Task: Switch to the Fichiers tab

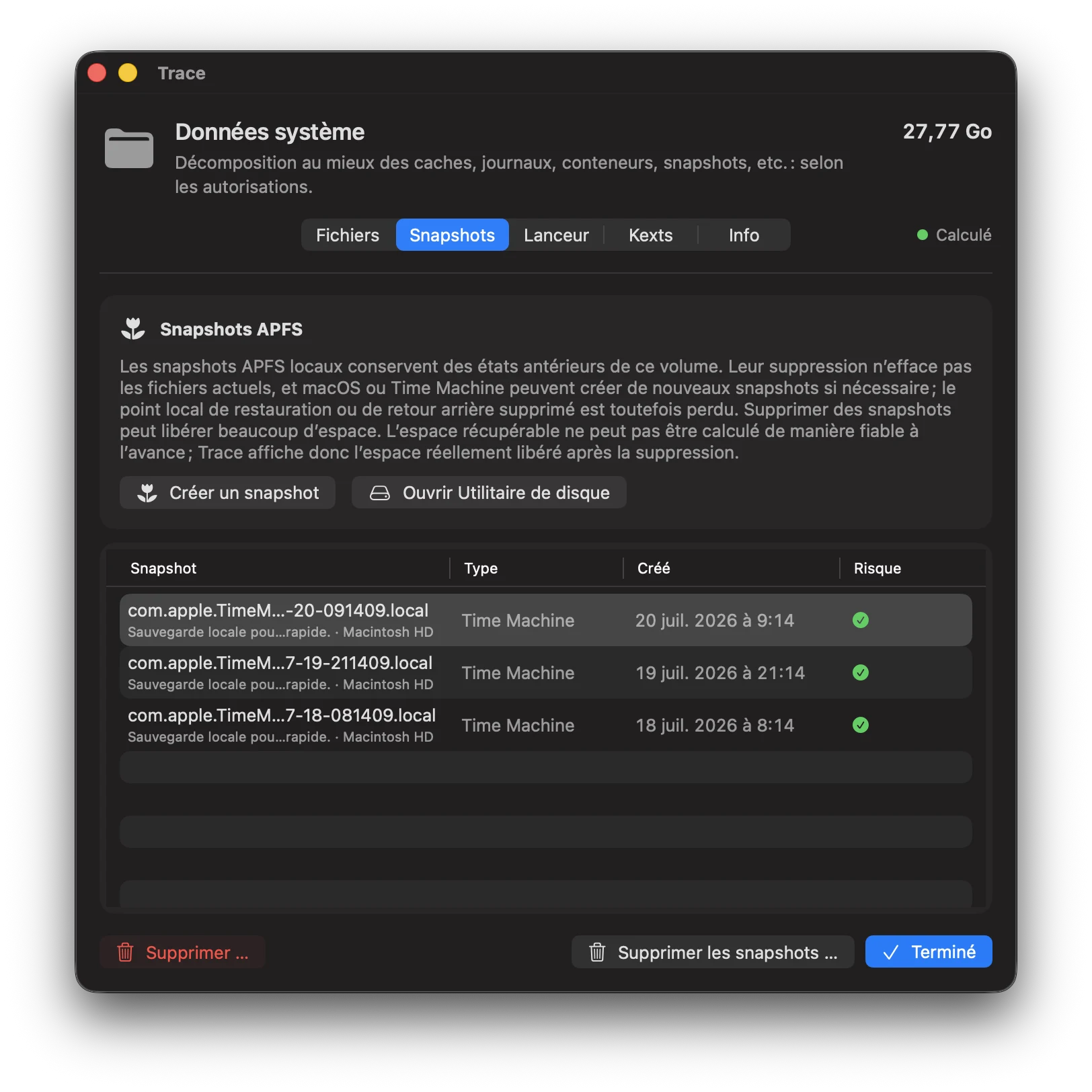Action: pyautogui.click(x=348, y=235)
